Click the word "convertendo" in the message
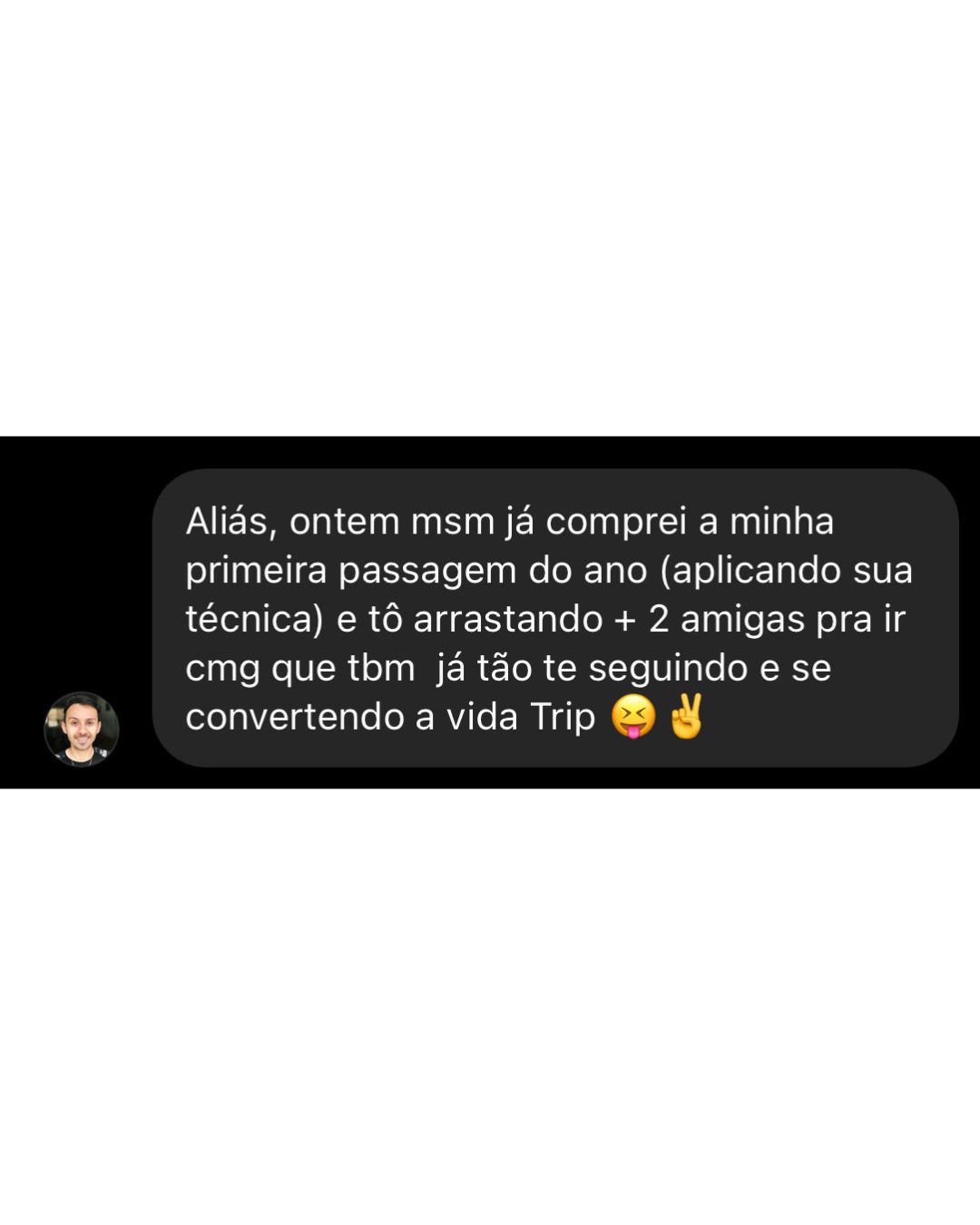The height and width of the screenshot is (1225, 980). coord(295,718)
